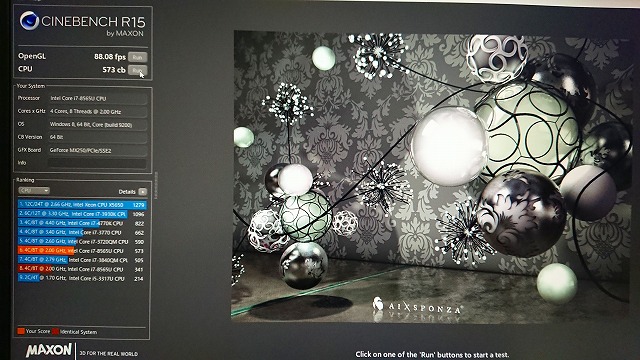Click the MAXON logo at bottom left
The width and height of the screenshot is (640, 360).
[x=49, y=350]
